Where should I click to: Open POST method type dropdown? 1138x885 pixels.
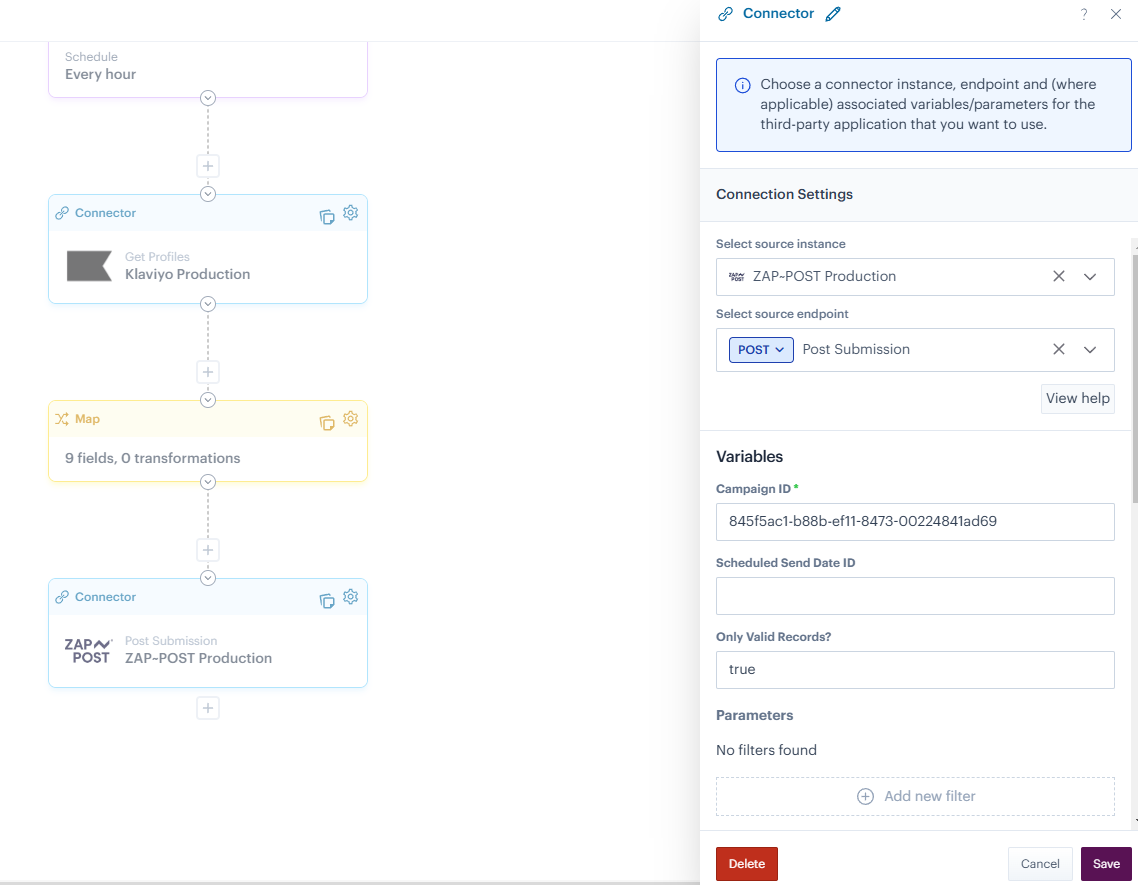click(x=761, y=350)
